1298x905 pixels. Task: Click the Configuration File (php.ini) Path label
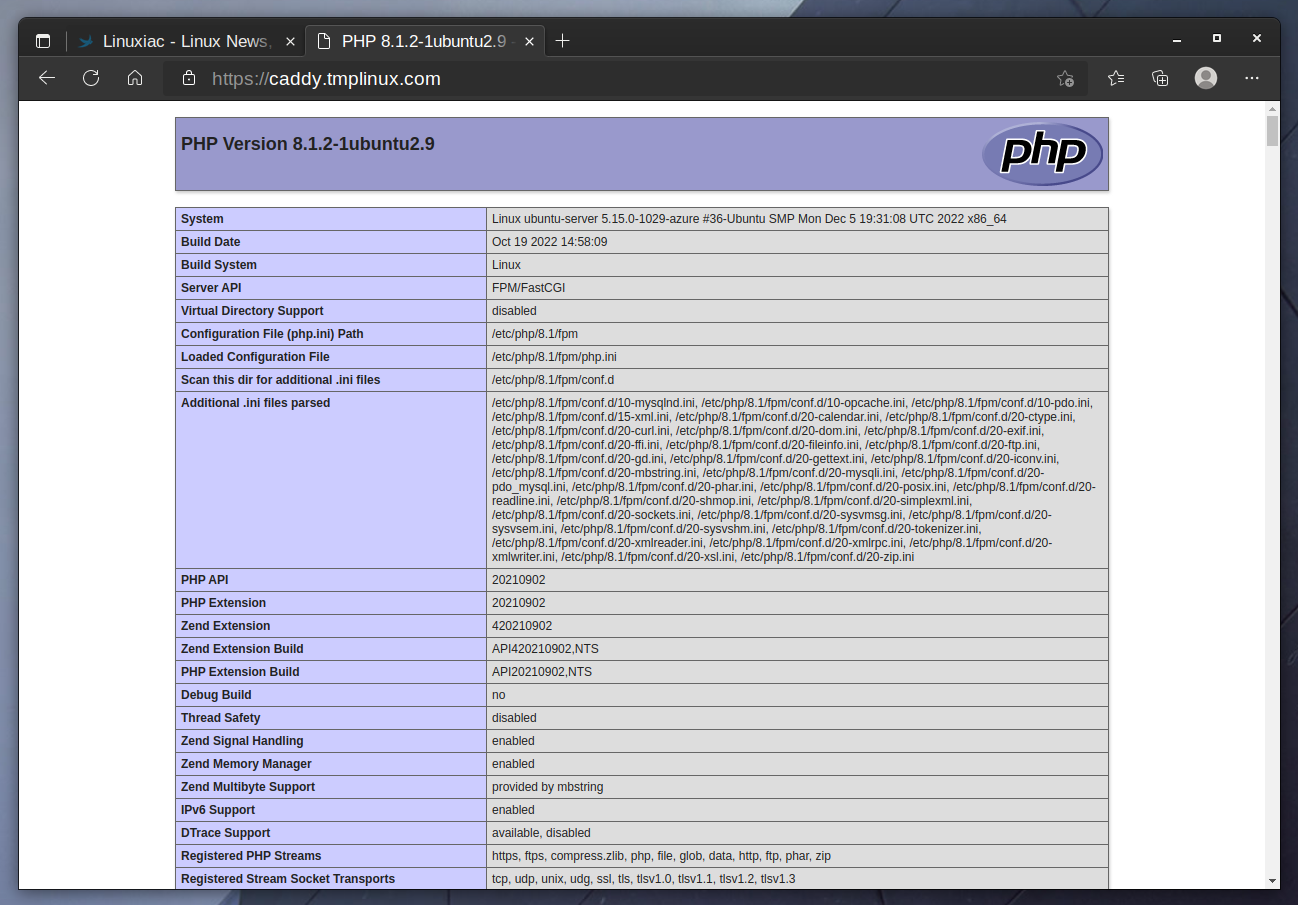pyautogui.click(x=272, y=334)
